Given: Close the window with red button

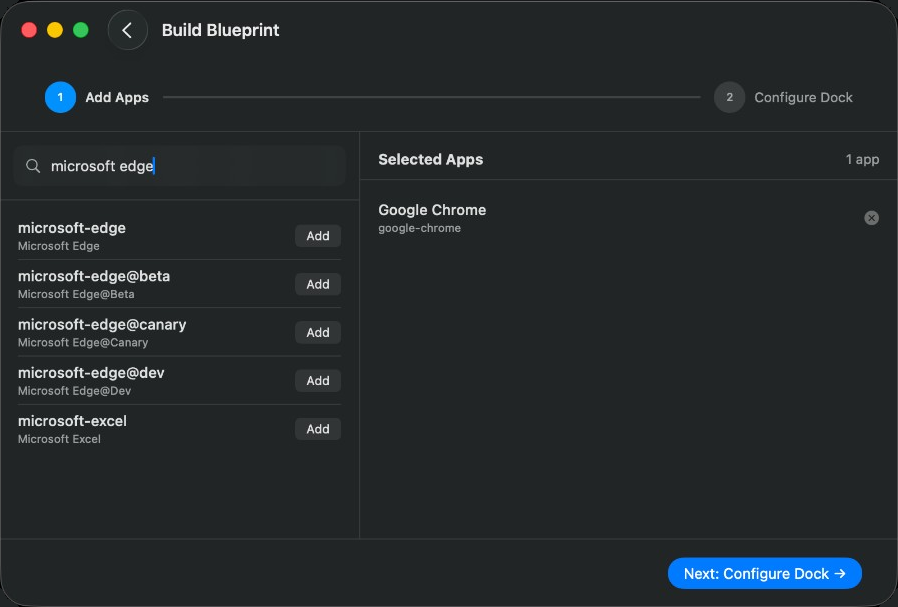Looking at the screenshot, I should click(29, 30).
